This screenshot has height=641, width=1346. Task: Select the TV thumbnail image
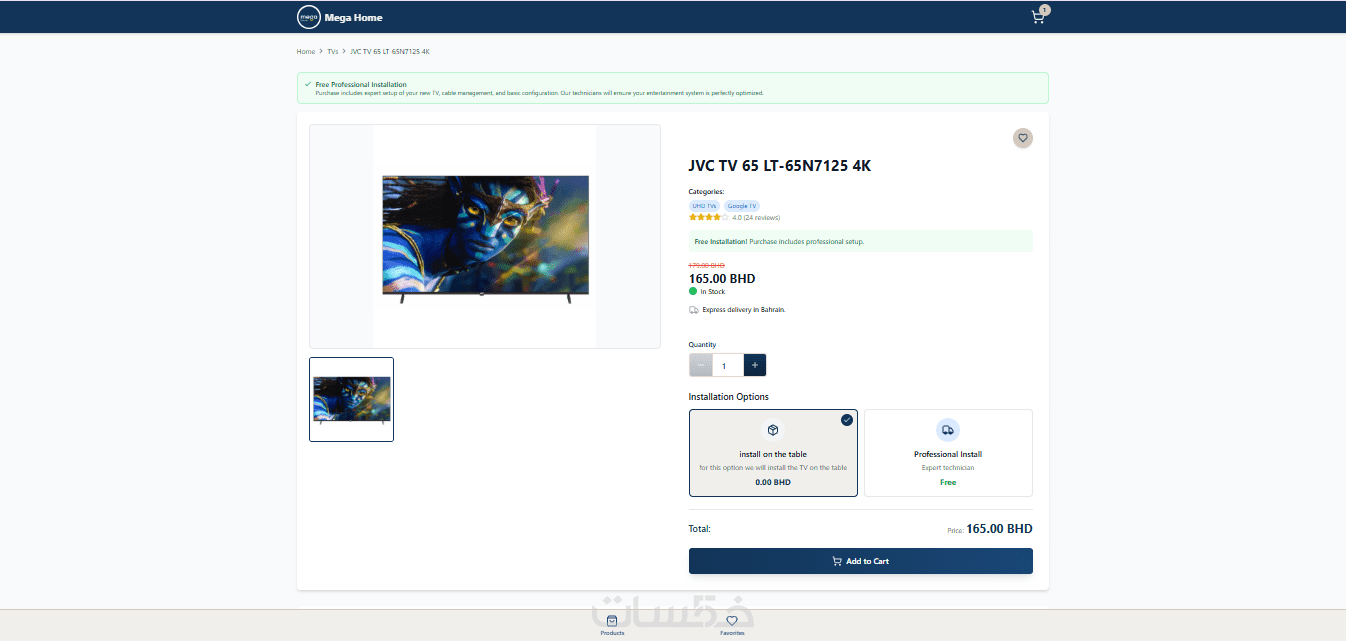351,399
